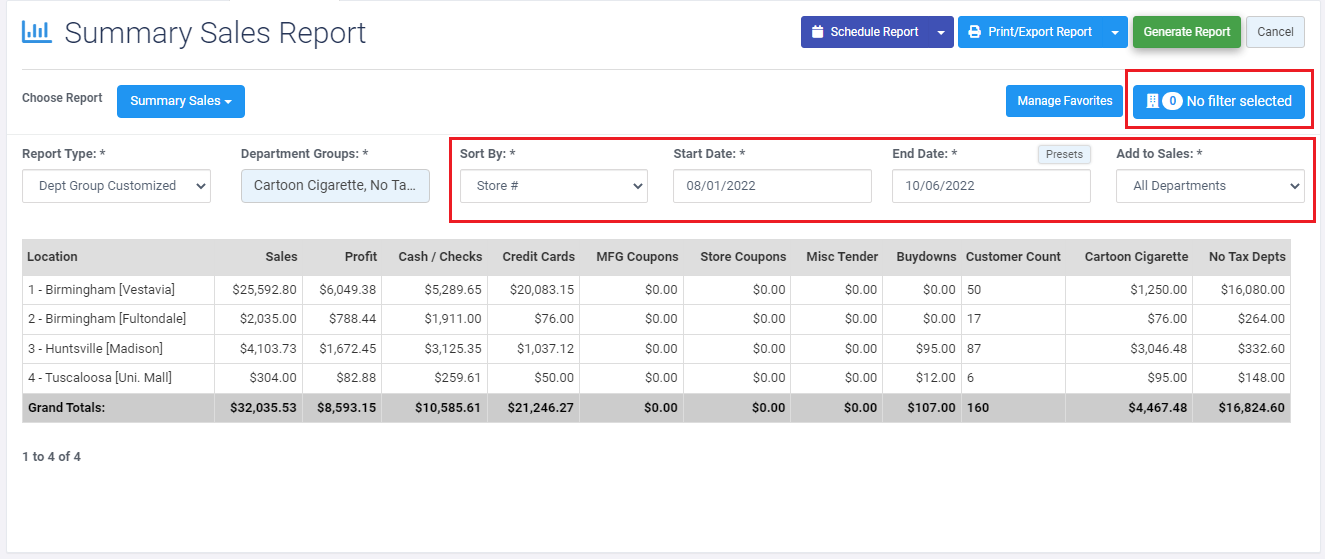1325x559 pixels.
Task: Click the Grand Totals label
Action: (66, 408)
